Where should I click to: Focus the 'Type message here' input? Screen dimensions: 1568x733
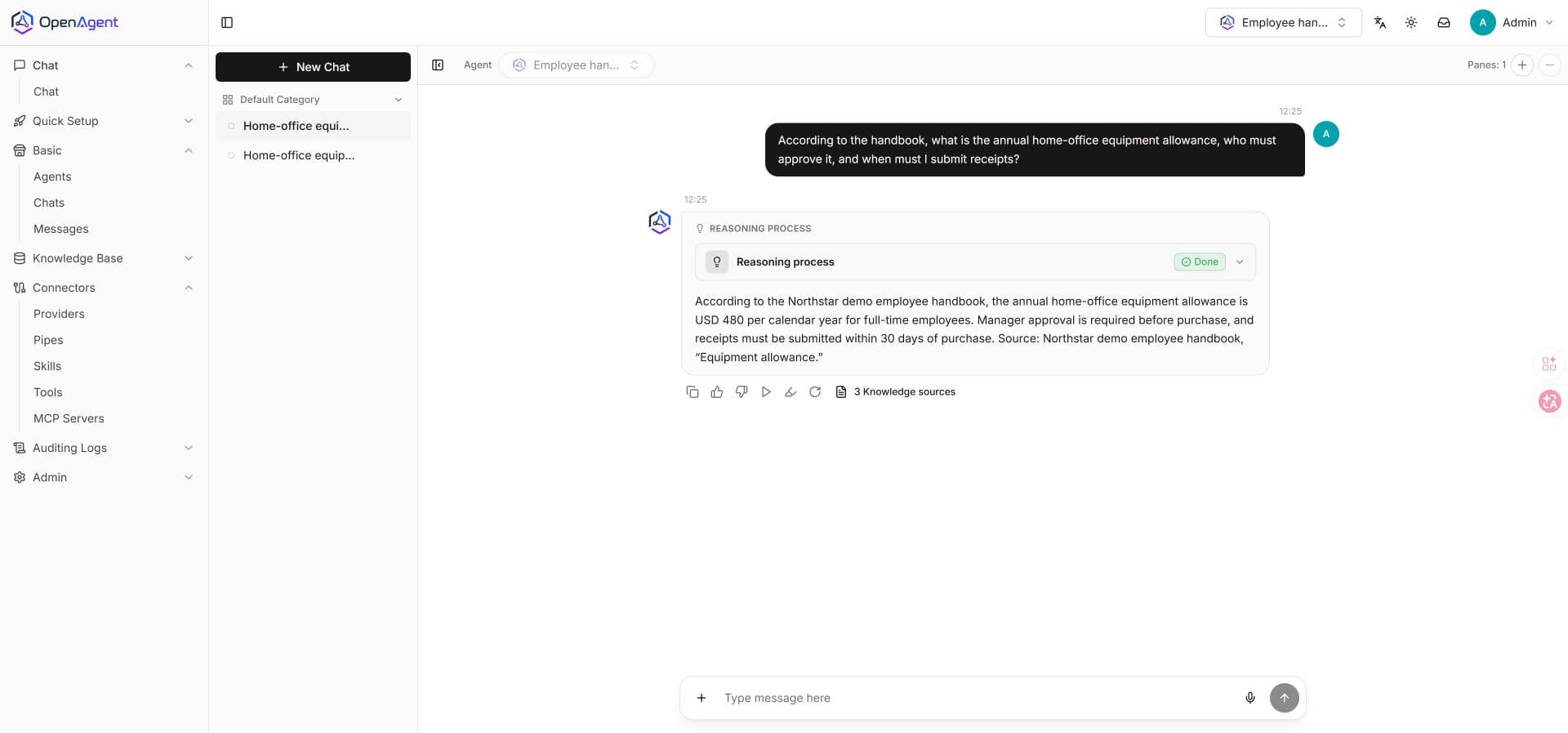(x=976, y=698)
